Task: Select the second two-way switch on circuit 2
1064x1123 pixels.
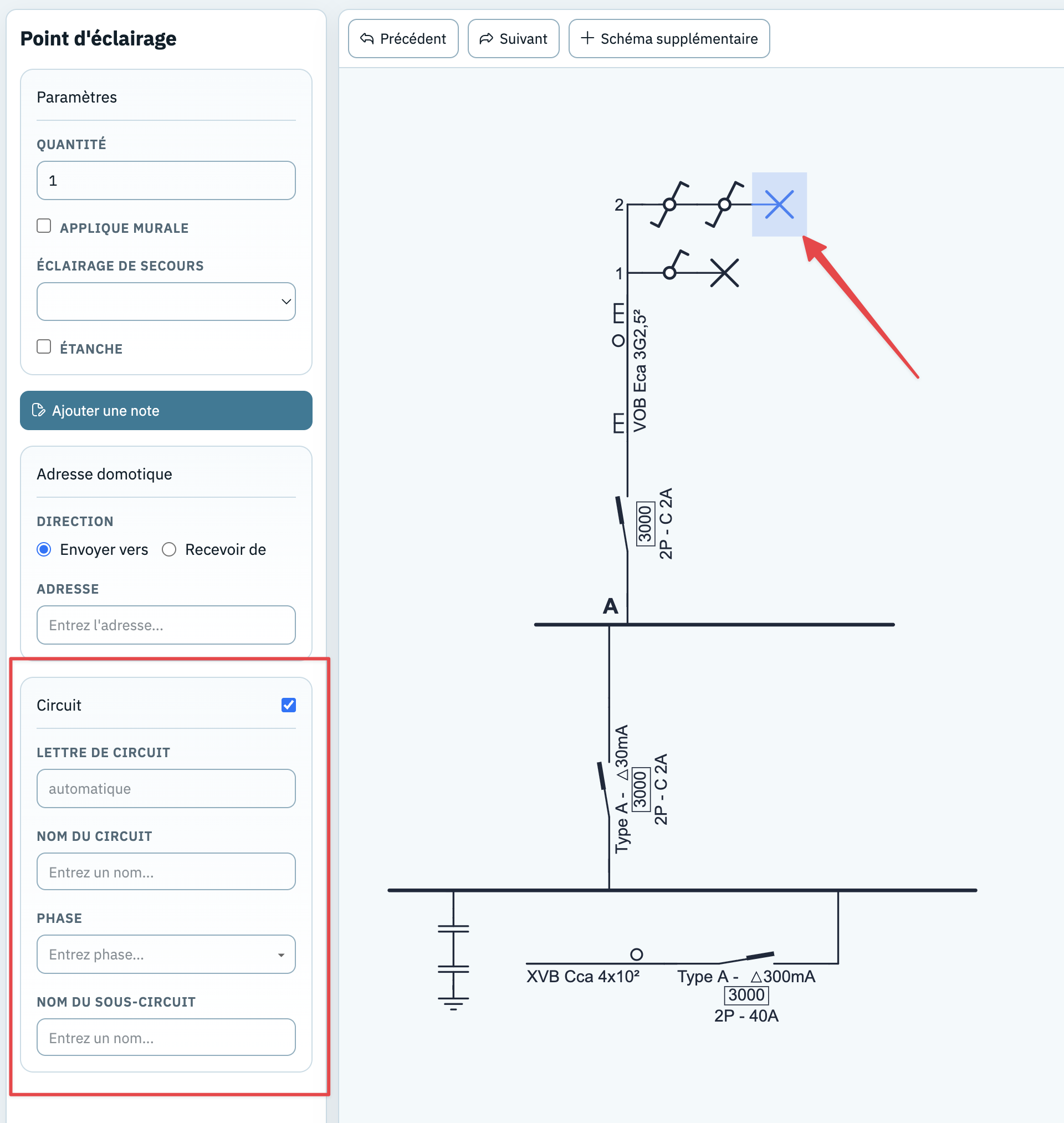Action: tap(725, 204)
